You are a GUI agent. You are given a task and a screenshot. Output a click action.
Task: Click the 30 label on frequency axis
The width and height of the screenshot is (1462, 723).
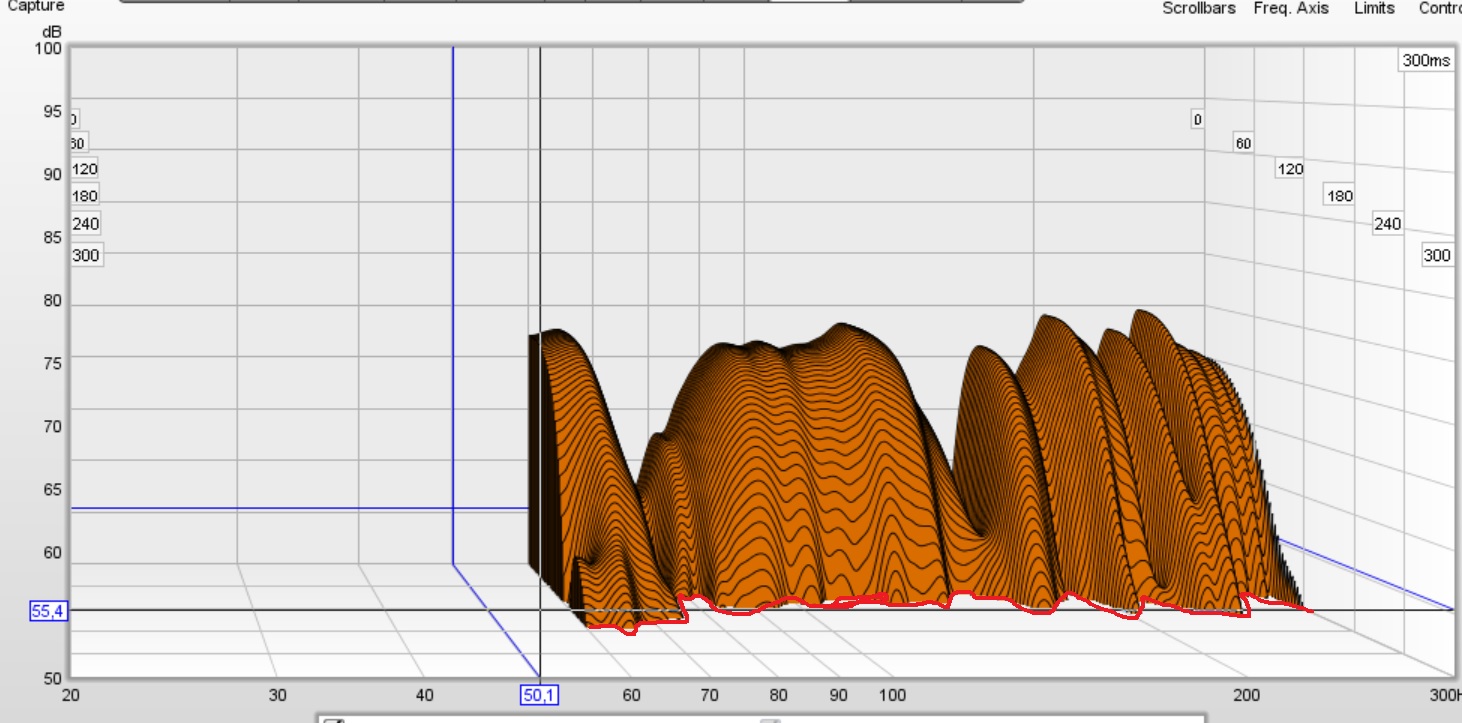tap(278, 695)
